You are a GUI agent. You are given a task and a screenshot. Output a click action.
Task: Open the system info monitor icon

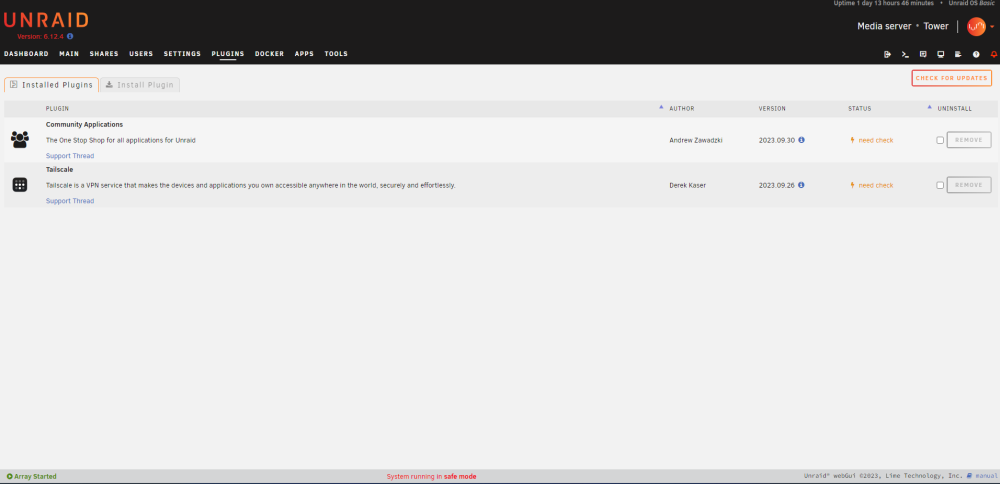tap(941, 55)
